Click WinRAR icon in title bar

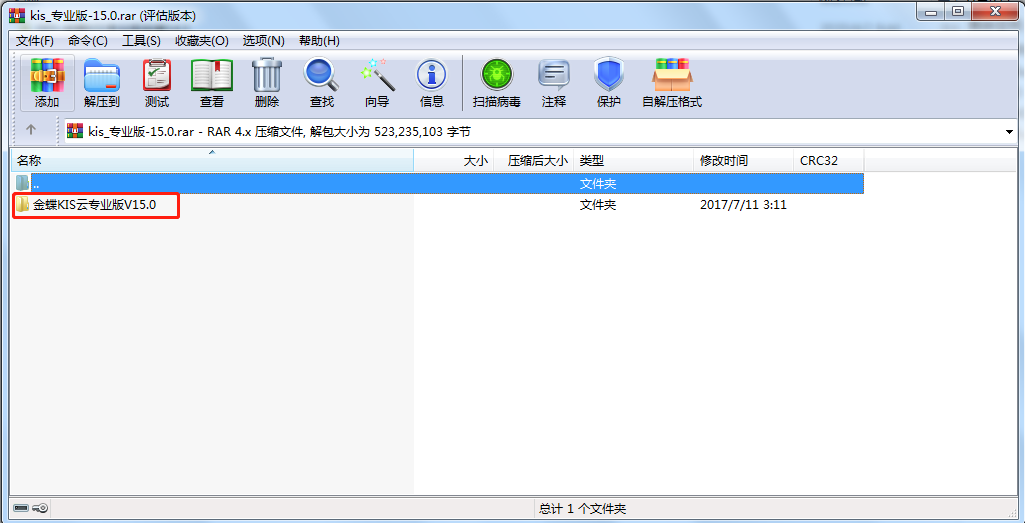pos(17,16)
